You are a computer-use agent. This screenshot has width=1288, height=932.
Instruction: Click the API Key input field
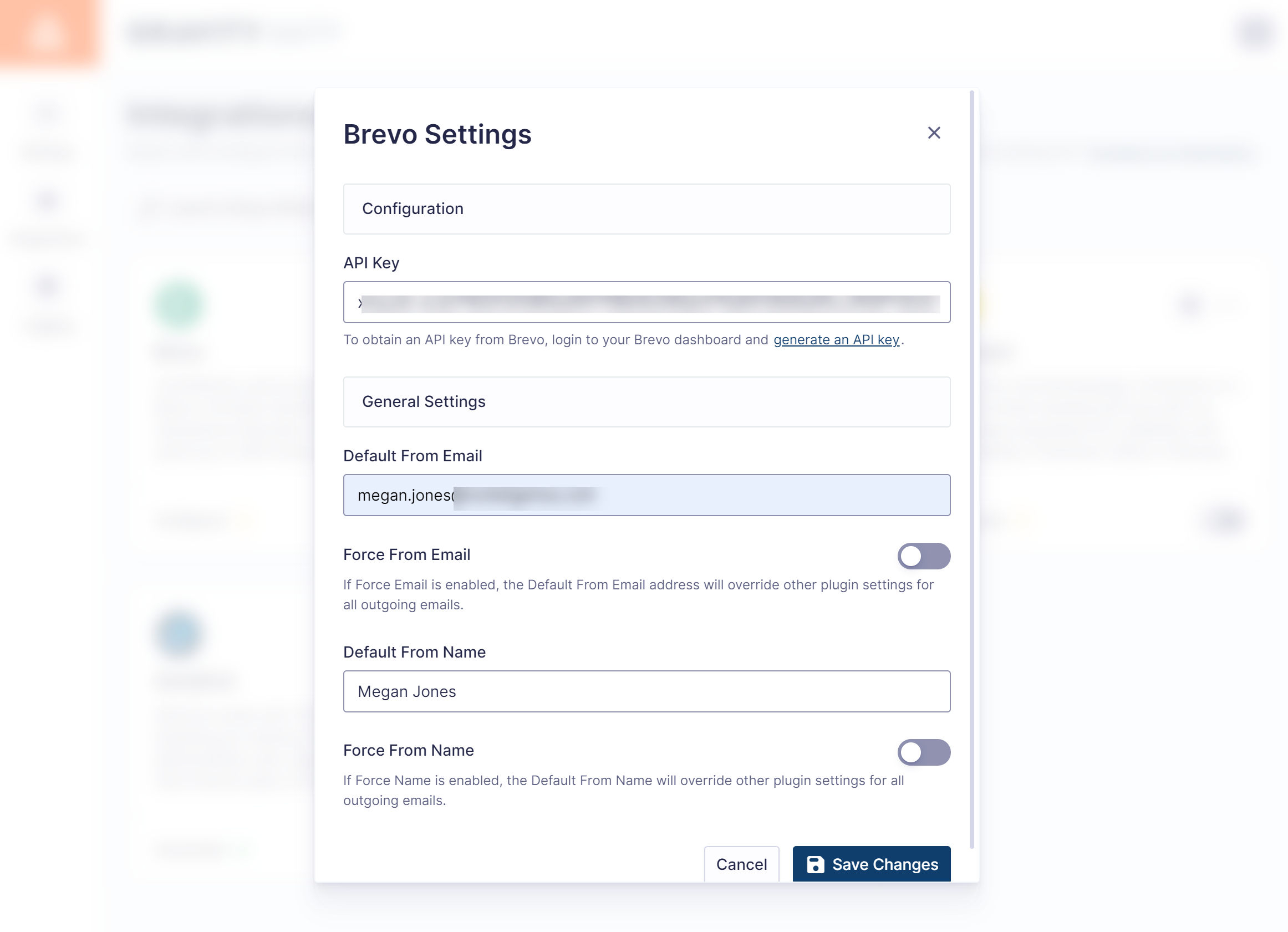[x=646, y=302]
